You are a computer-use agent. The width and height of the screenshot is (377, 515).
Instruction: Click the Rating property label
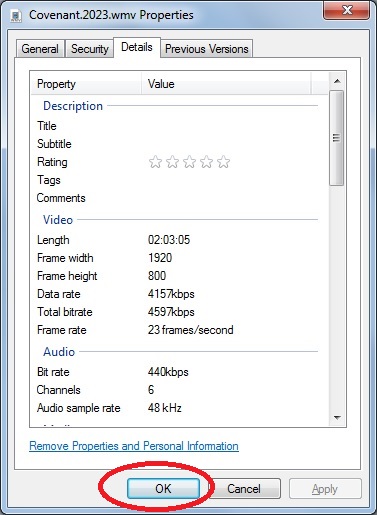[52, 162]
